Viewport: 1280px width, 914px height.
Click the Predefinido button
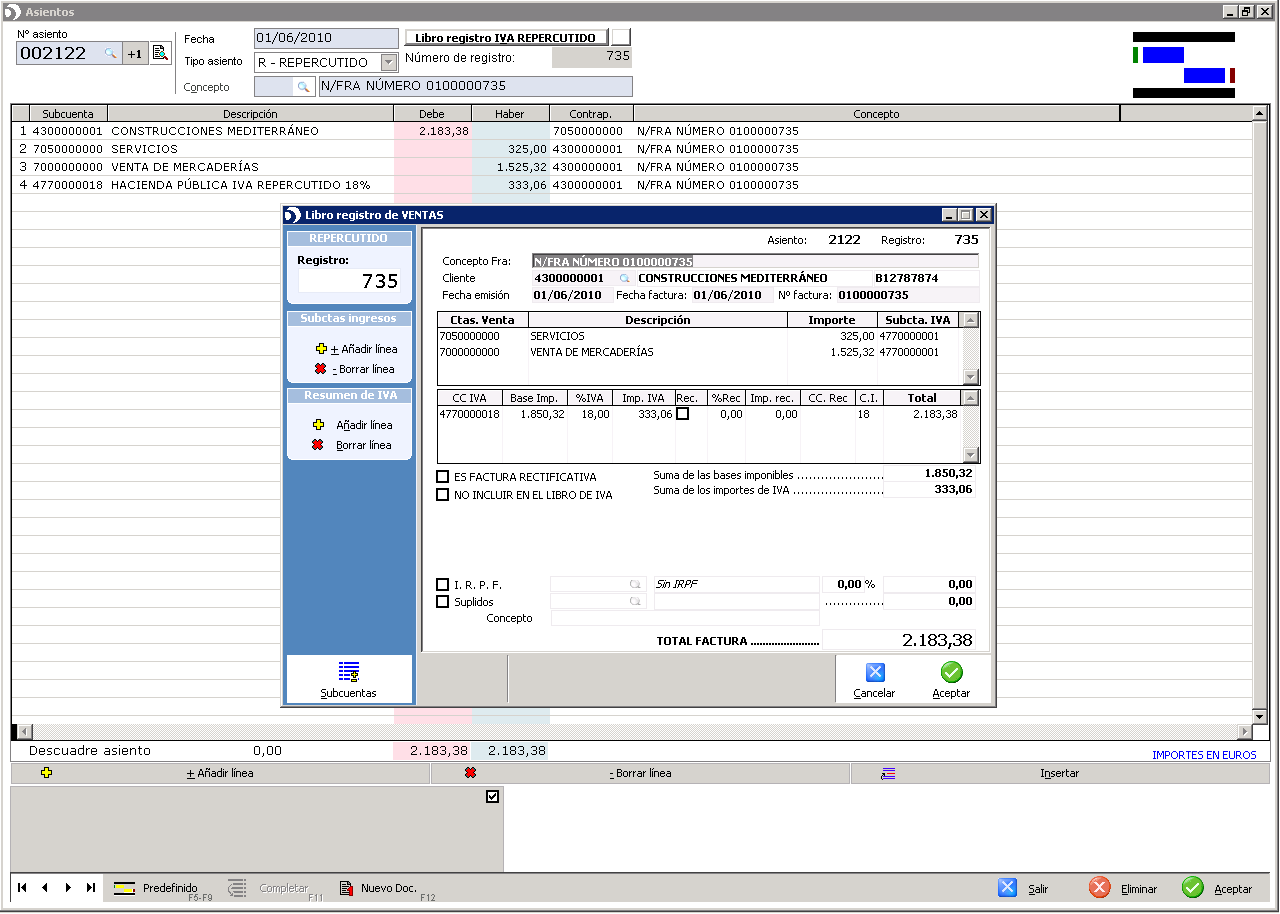point(160,889)
